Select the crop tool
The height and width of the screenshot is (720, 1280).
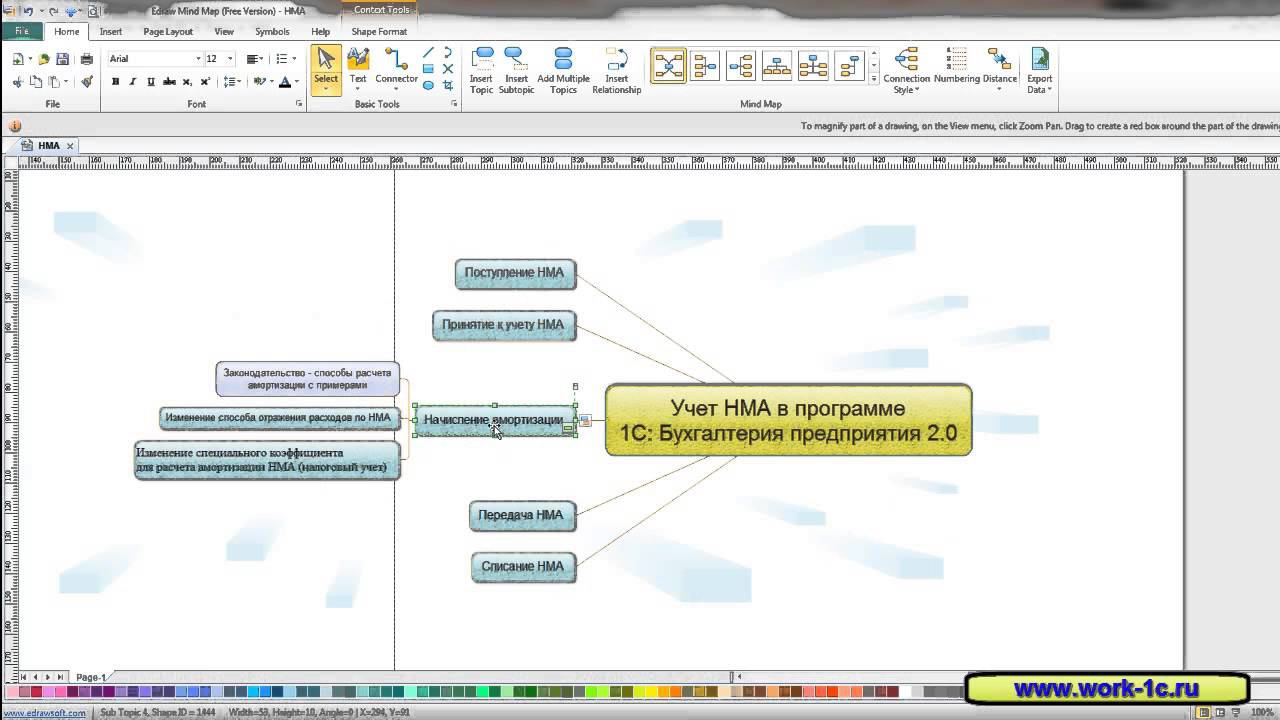coord(448,86)
